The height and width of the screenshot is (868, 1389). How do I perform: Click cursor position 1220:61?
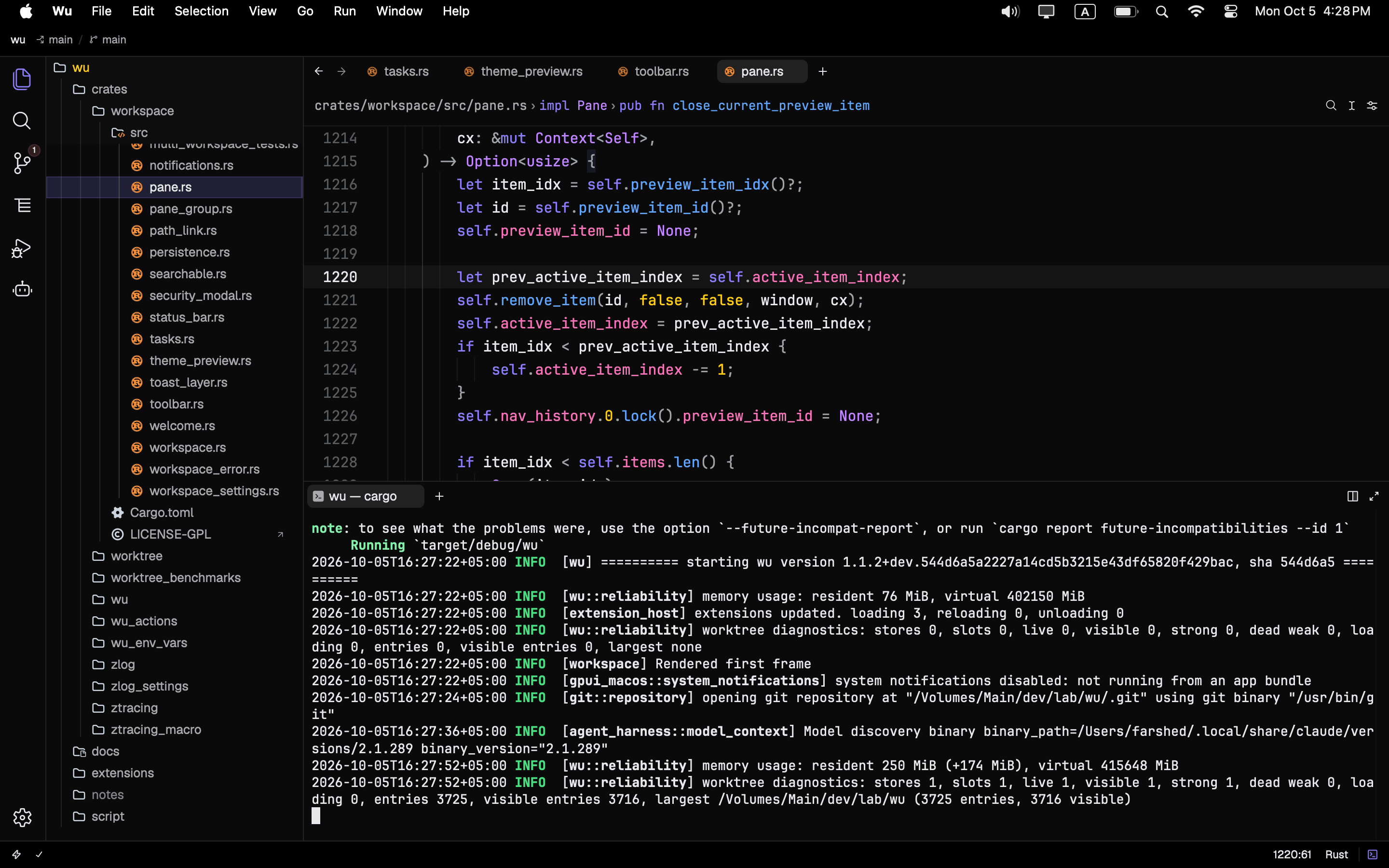point(1292,854)
